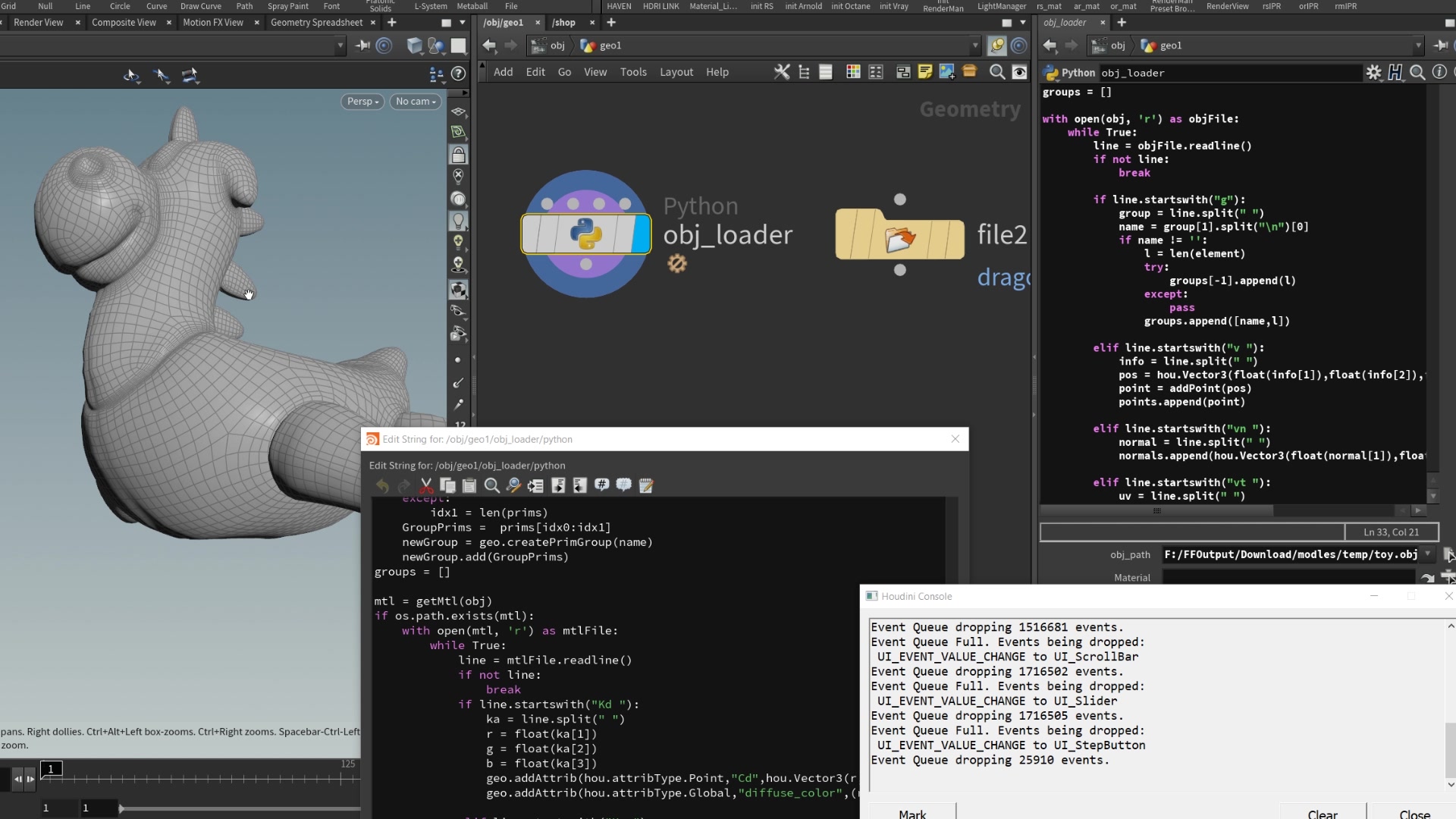Open the select tool options dropdown in viewport

(x=132, y=76)
